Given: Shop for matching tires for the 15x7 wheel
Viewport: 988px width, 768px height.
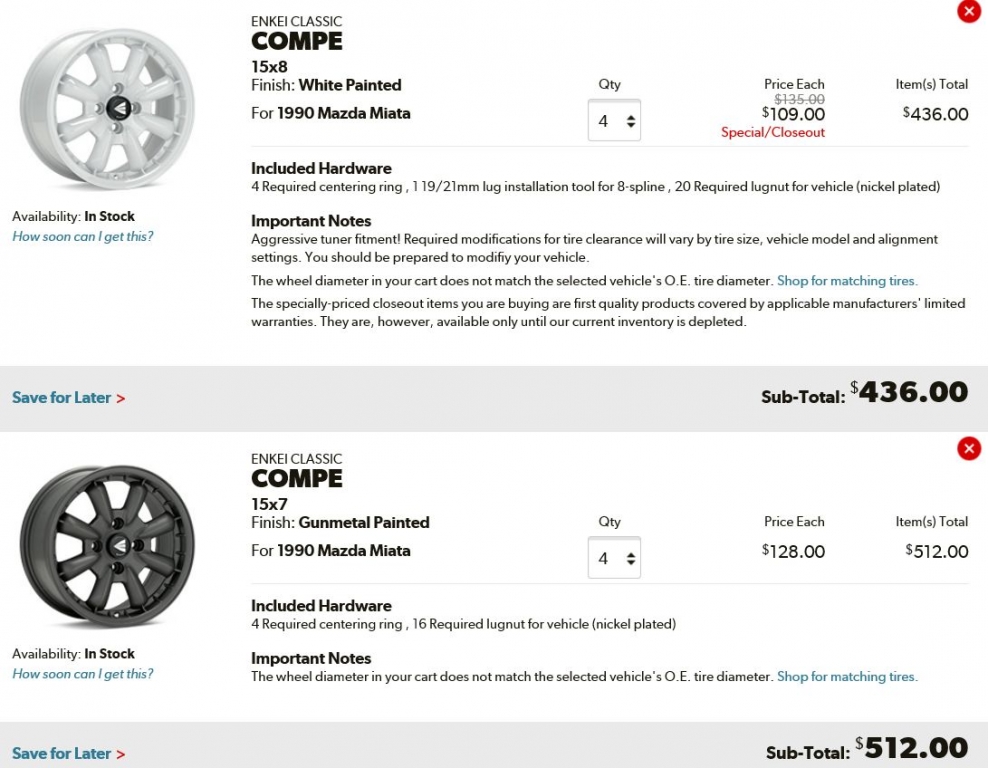Looking at the screenshot, I should [847, 676].
